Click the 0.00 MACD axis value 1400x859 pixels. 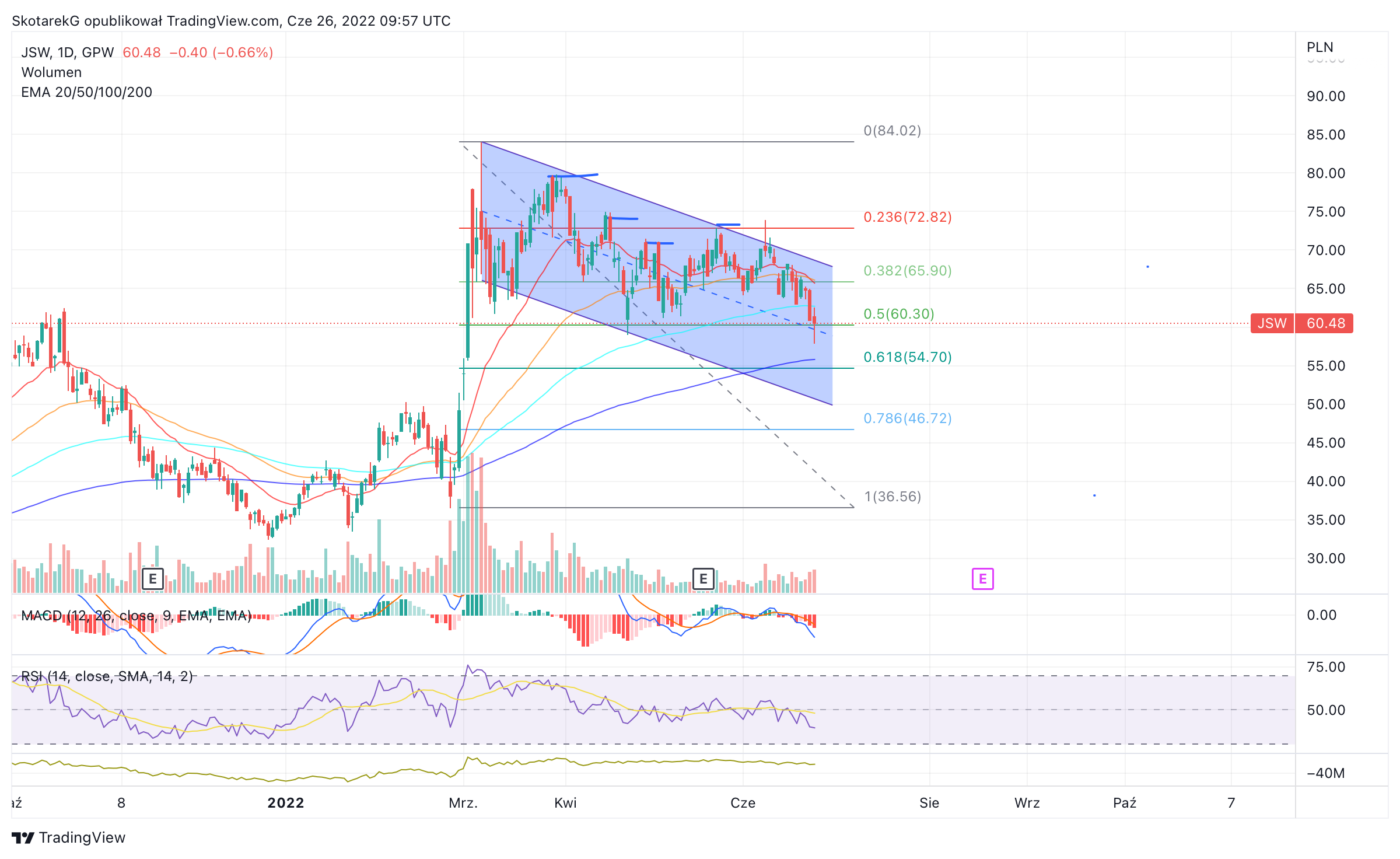pos(1321,615)
